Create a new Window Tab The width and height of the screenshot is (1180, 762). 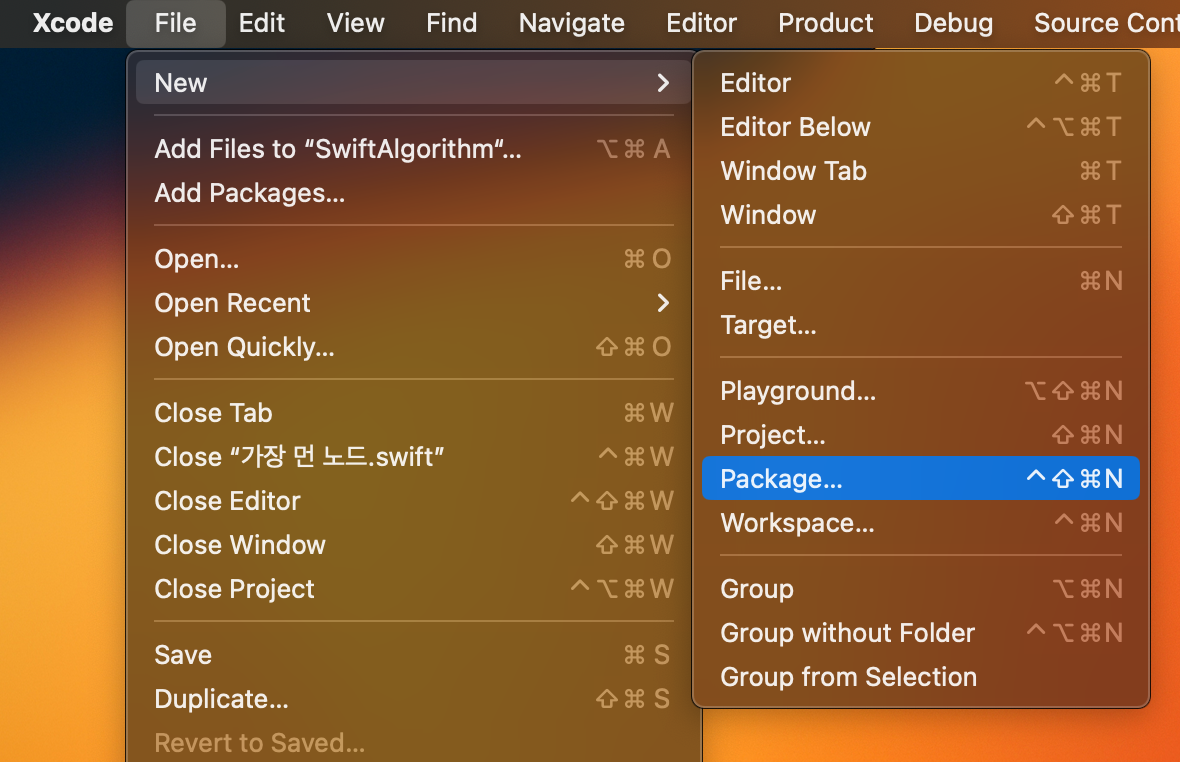click(921, 171)
